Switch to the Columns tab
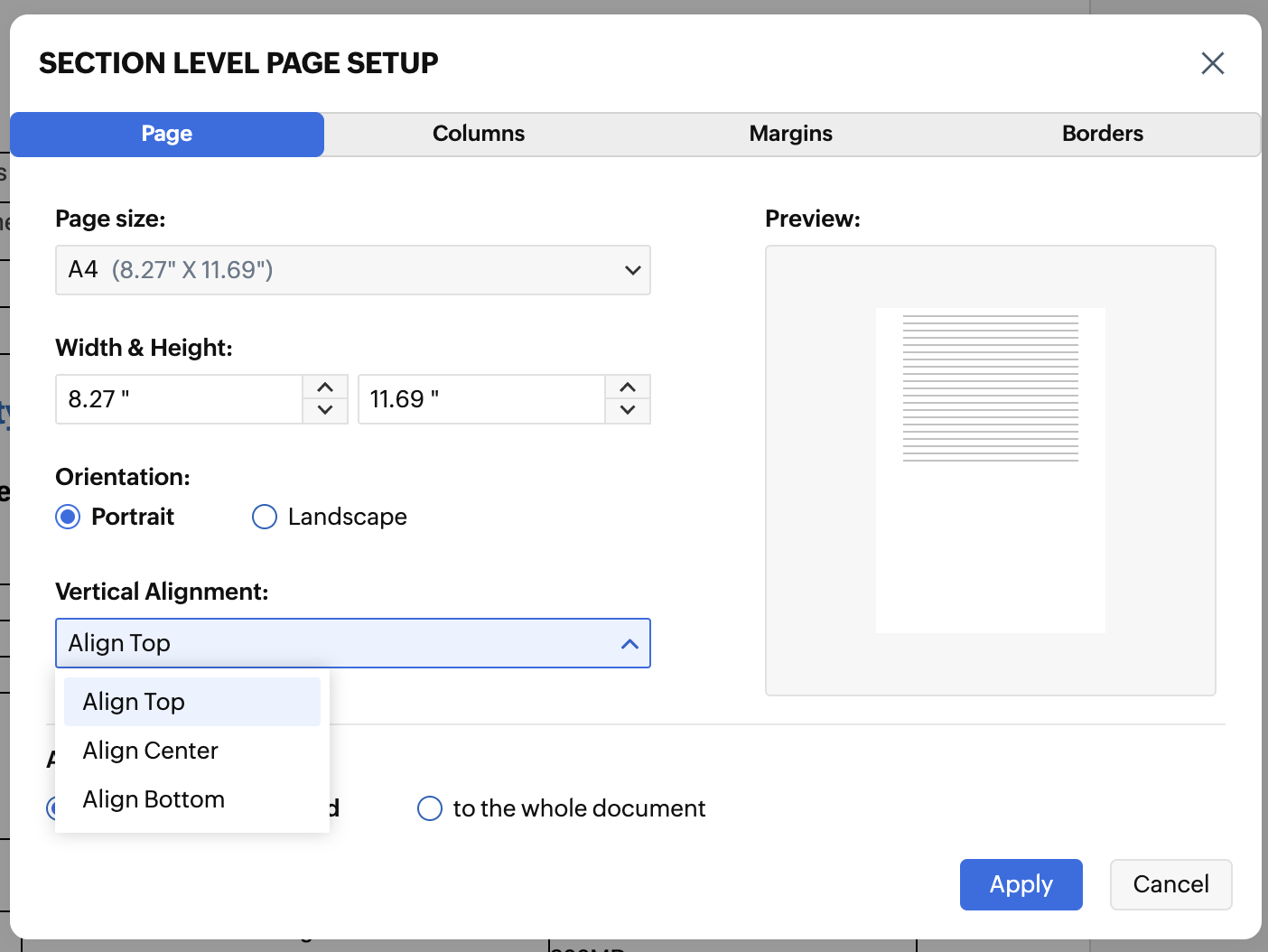The image size is (1268, 952). (479, 134)
